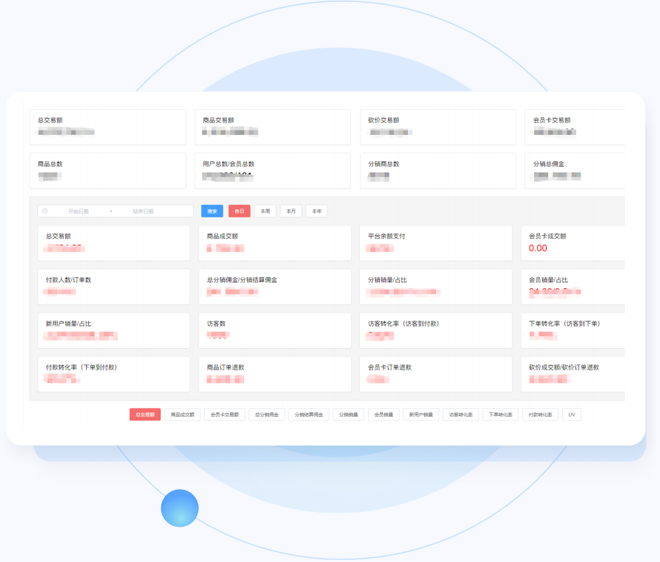
Task: Click the 商品交易额 summary card label
Action: coord(218,120)
